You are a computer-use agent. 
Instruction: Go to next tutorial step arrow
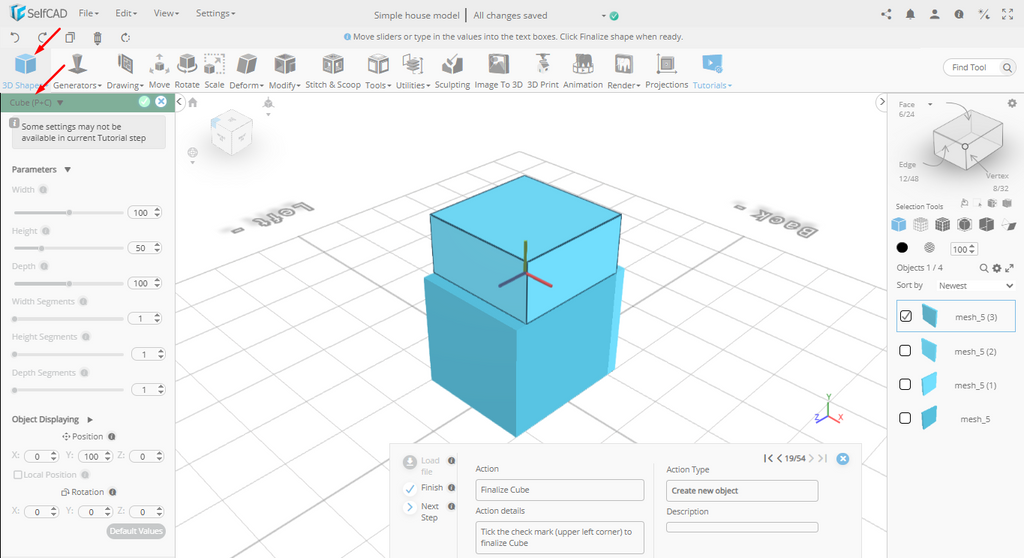(812, 459)
